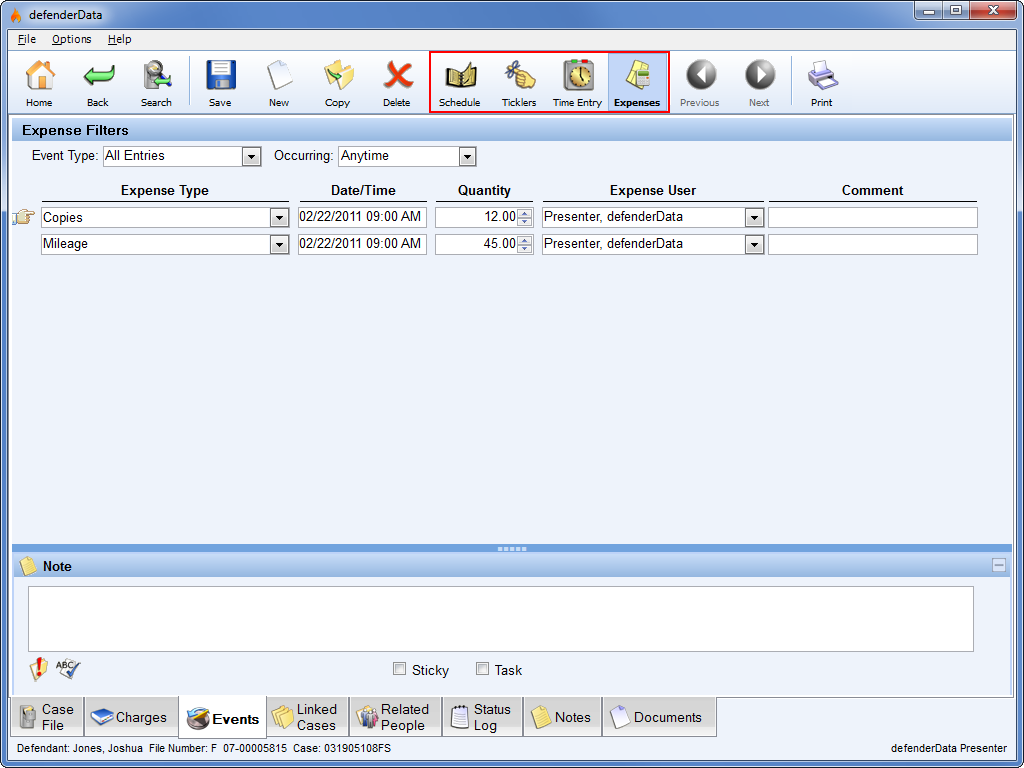1024x768 pixels.
Task: Create a New record
Action: click(279, 83)
